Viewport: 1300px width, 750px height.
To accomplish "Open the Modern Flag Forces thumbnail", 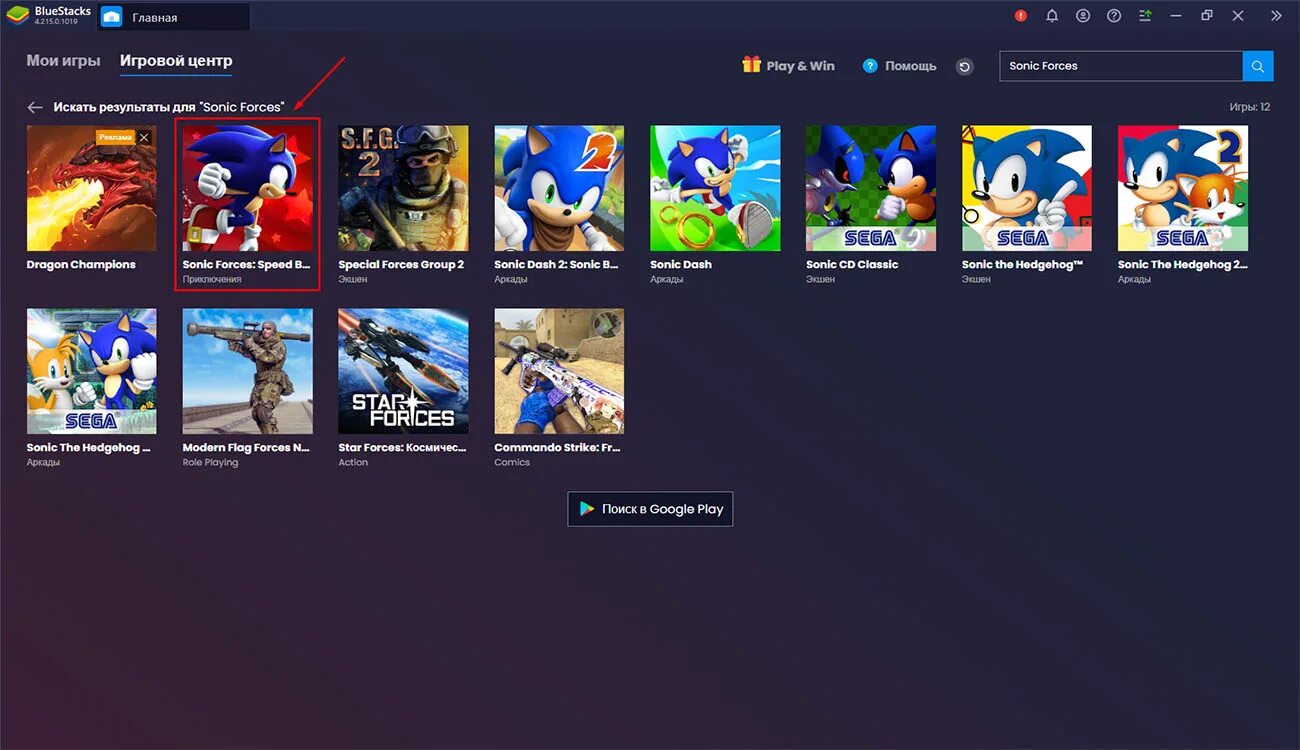I will [x=247, y=371].
